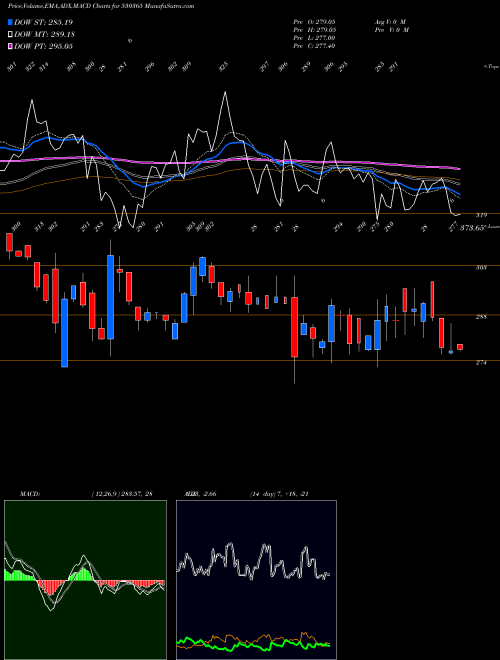Open the ADX indicator chart panel
This screenshot has height=660, width=500.
point(256,580)
